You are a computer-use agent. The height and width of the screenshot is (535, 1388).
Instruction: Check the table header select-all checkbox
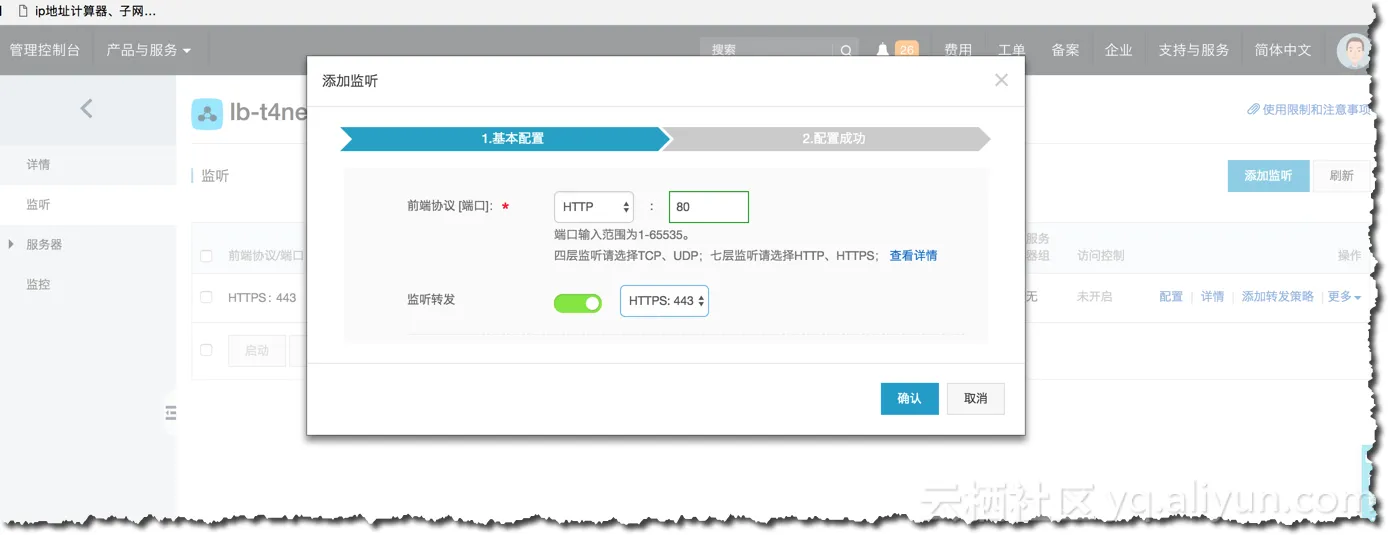pos(206,256)
